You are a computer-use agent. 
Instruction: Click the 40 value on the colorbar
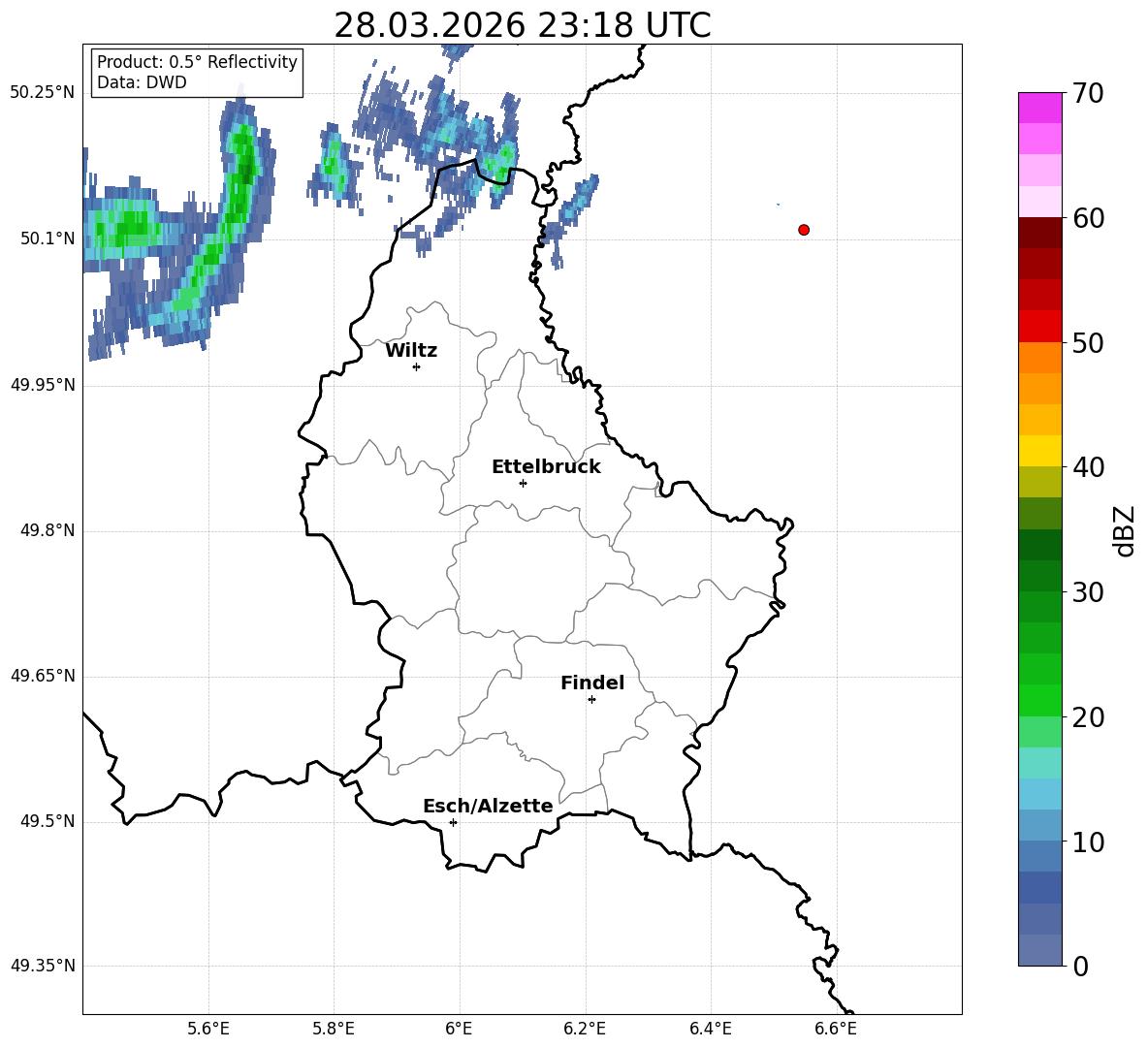[x=1088, y=467]
